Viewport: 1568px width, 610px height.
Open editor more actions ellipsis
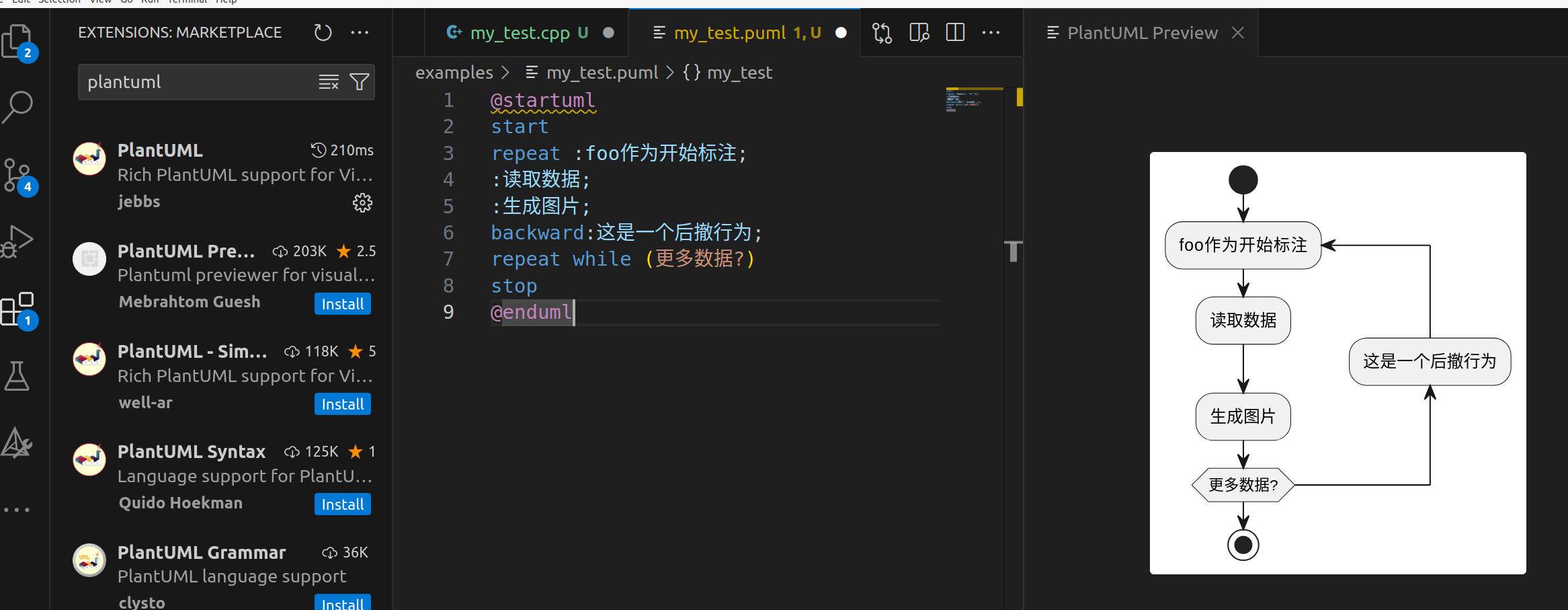point(991,32)
